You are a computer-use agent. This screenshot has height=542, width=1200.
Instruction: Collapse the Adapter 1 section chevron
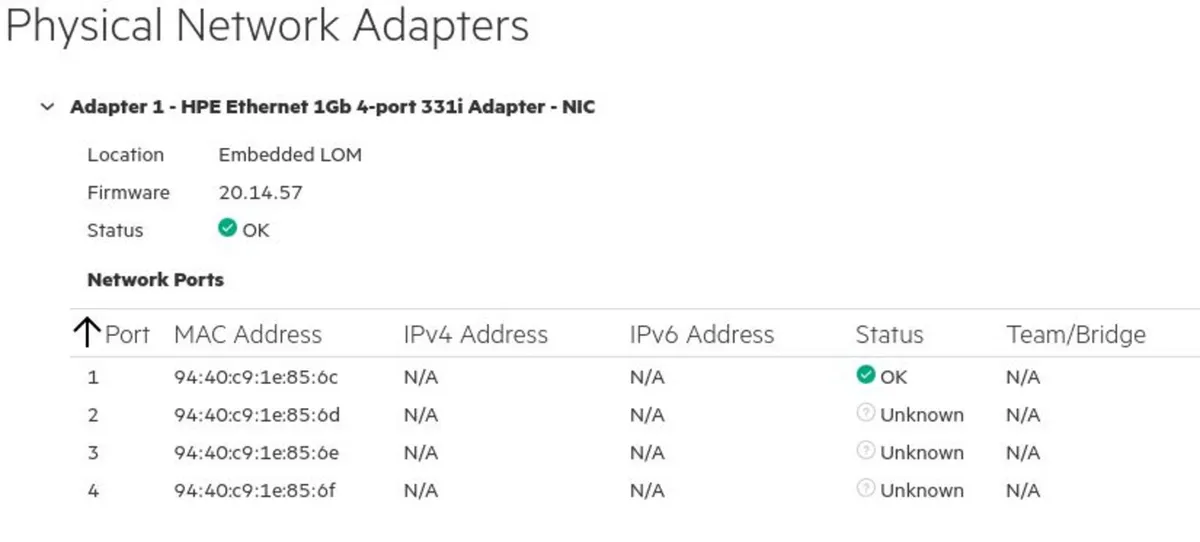coord(46,107)
